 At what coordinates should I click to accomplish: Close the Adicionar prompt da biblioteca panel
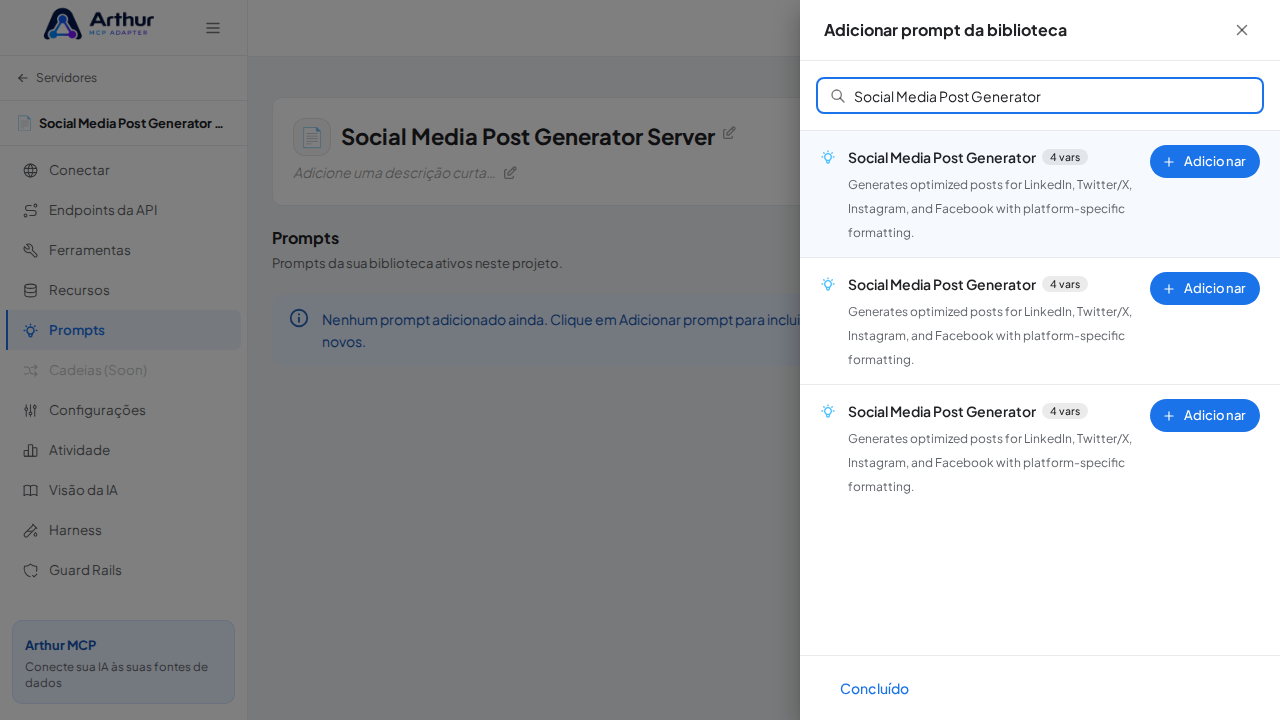(1242, 30)
